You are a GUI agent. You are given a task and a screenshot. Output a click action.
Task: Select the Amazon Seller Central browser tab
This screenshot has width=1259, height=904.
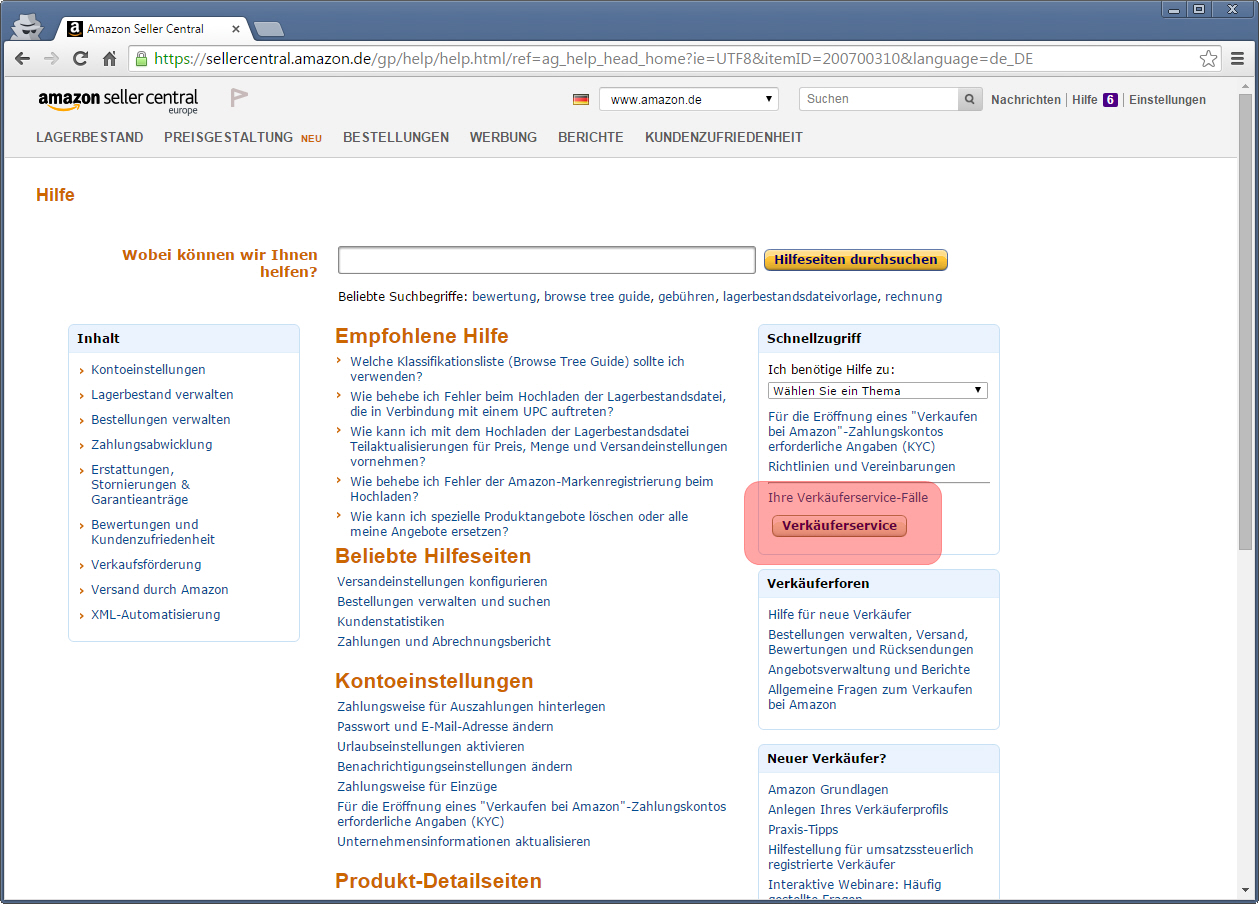[150, 28]
